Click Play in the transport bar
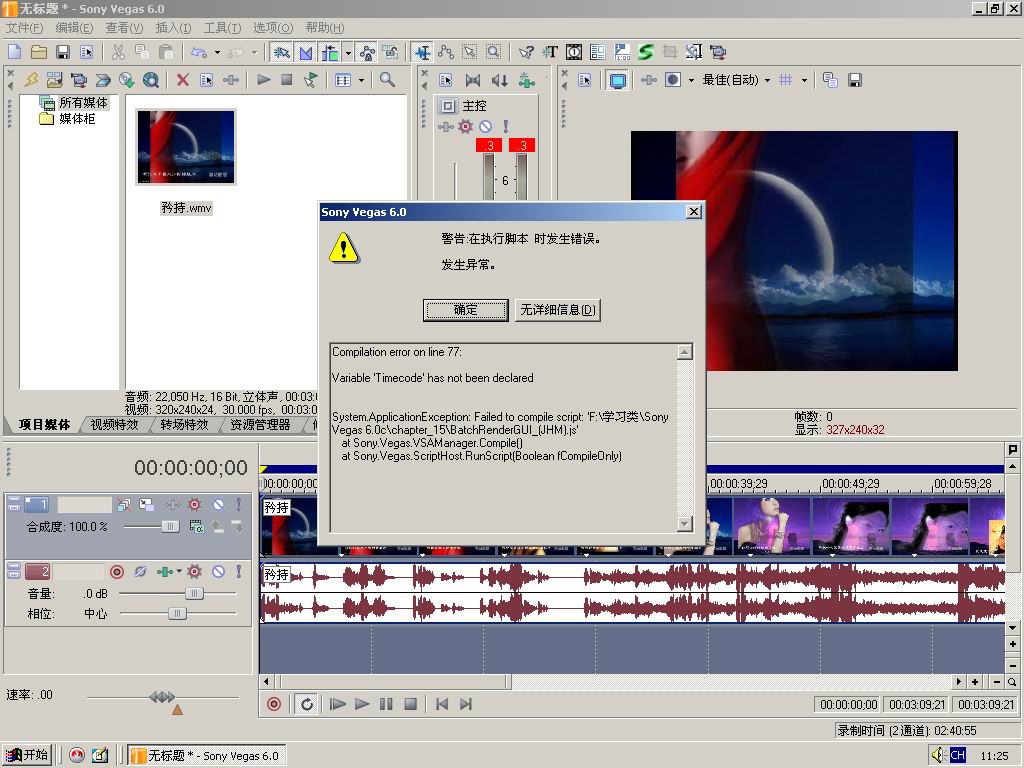The width and height of the screenshot is (1024, 768). click(x=362, y=704)
